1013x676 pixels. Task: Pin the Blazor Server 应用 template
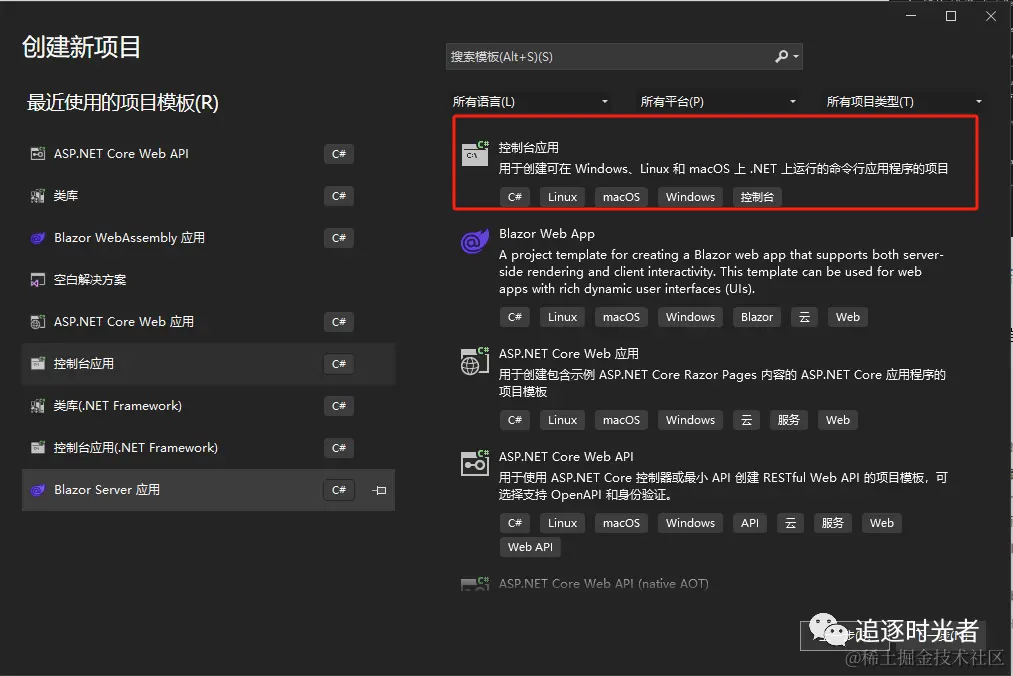tap(380, 491)
